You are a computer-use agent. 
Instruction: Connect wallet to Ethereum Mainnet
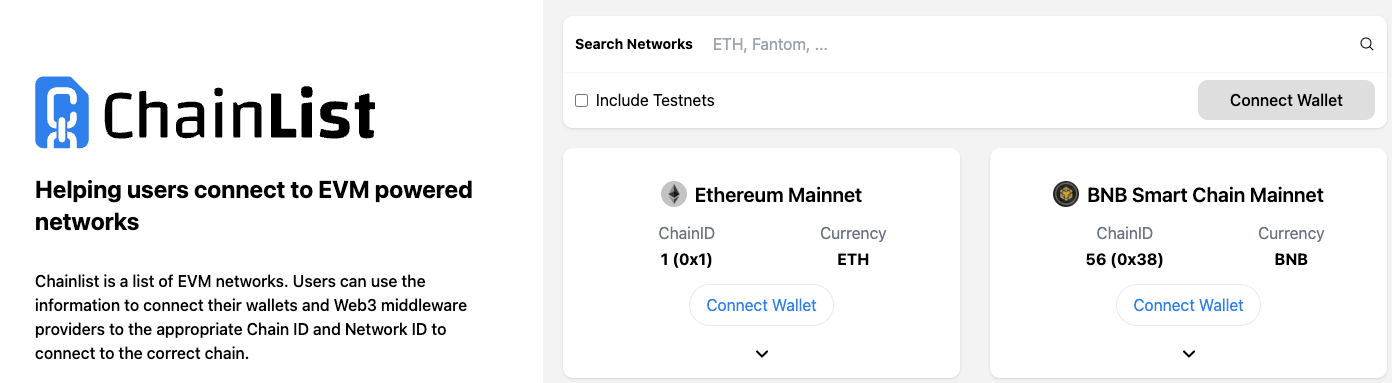tap(762, 305)
